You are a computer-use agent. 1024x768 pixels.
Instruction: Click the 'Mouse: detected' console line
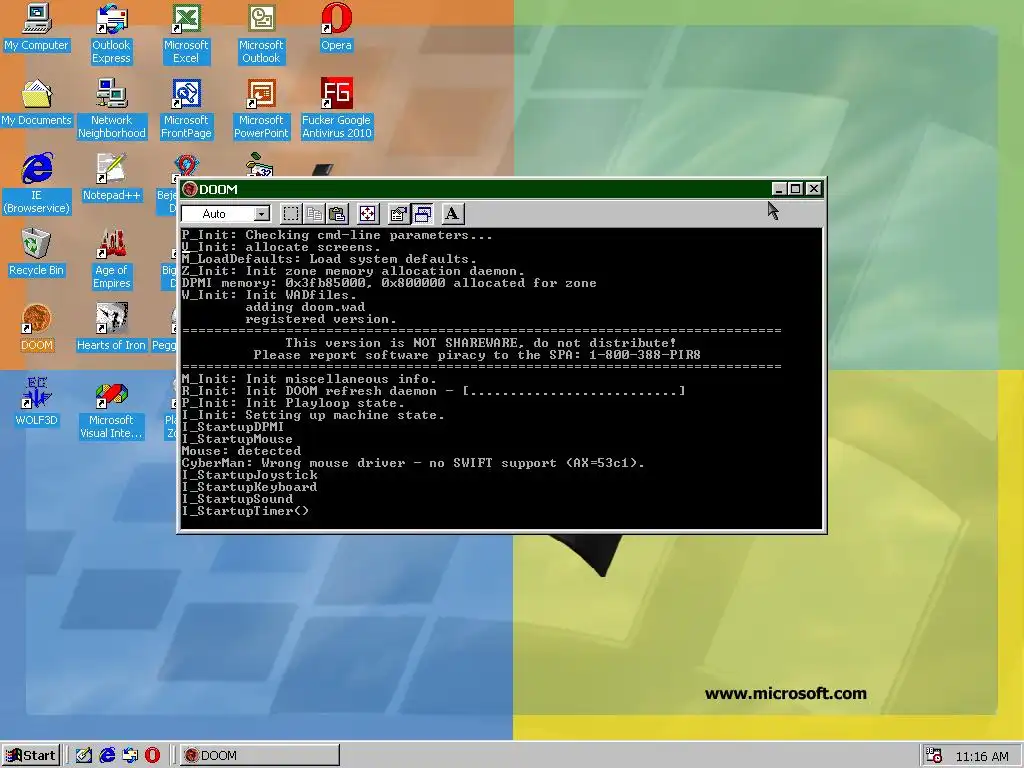[242, 451]
